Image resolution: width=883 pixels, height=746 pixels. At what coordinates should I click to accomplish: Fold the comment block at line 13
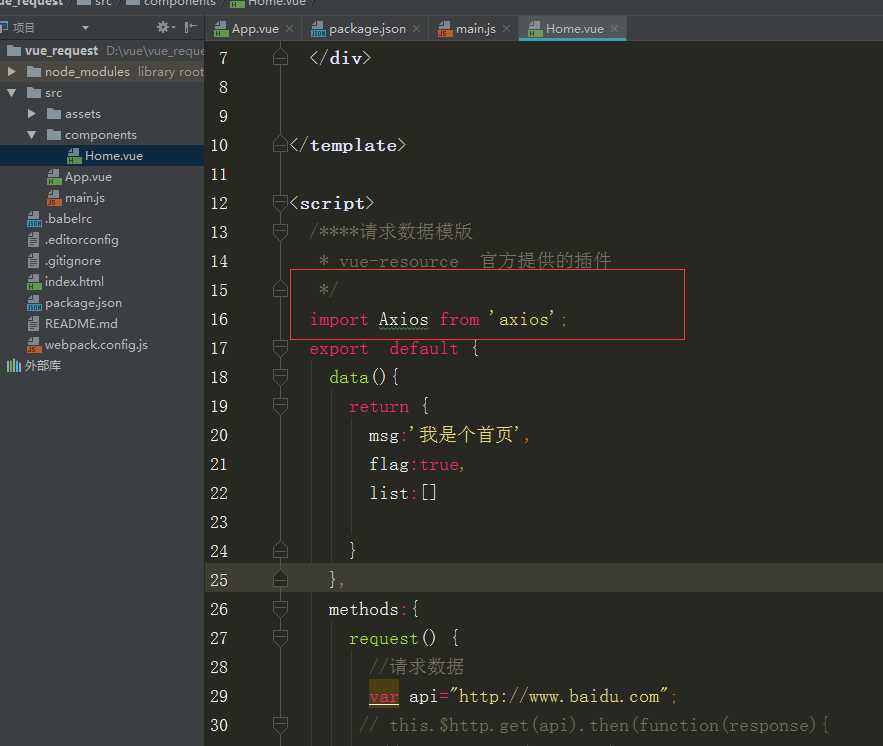coord(280,231)
